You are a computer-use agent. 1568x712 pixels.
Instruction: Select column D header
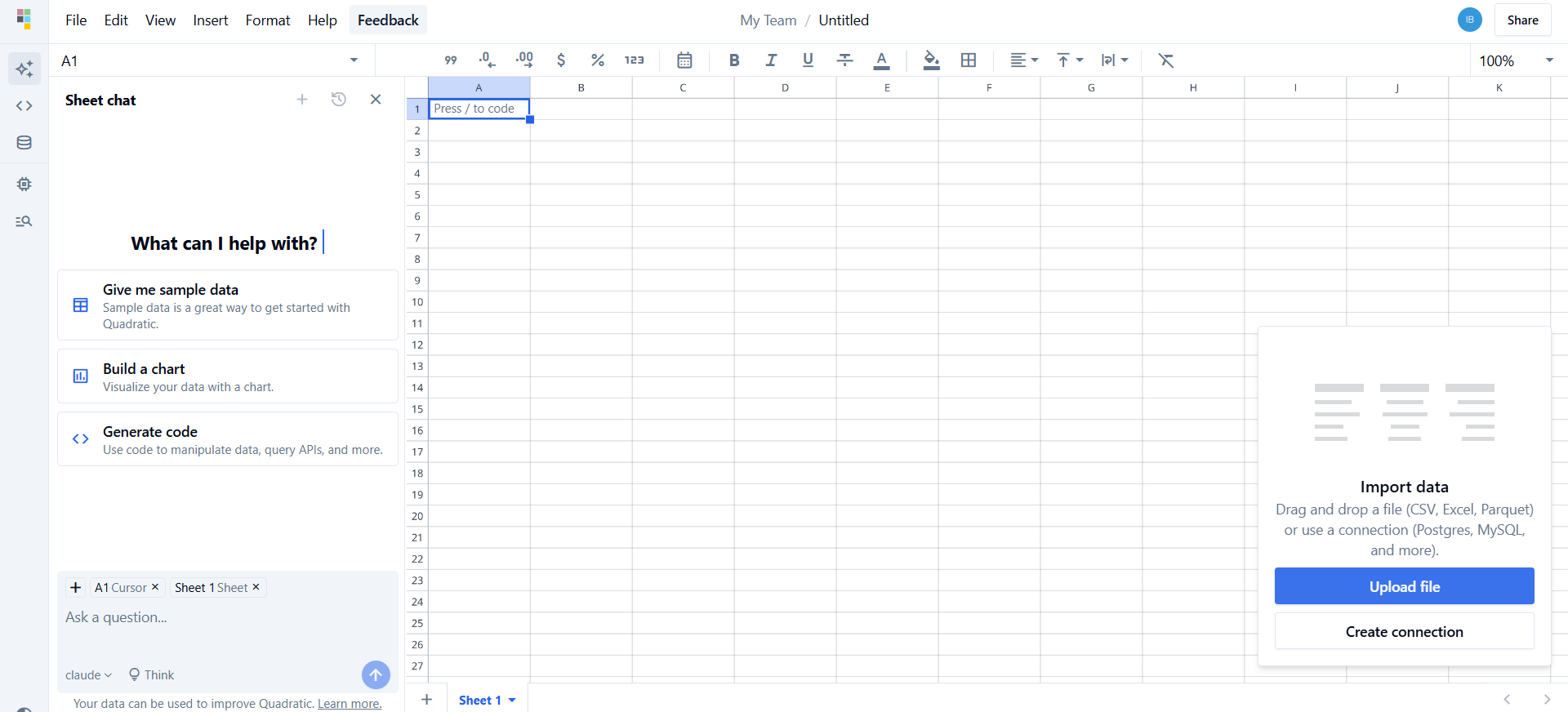(785, 87)
